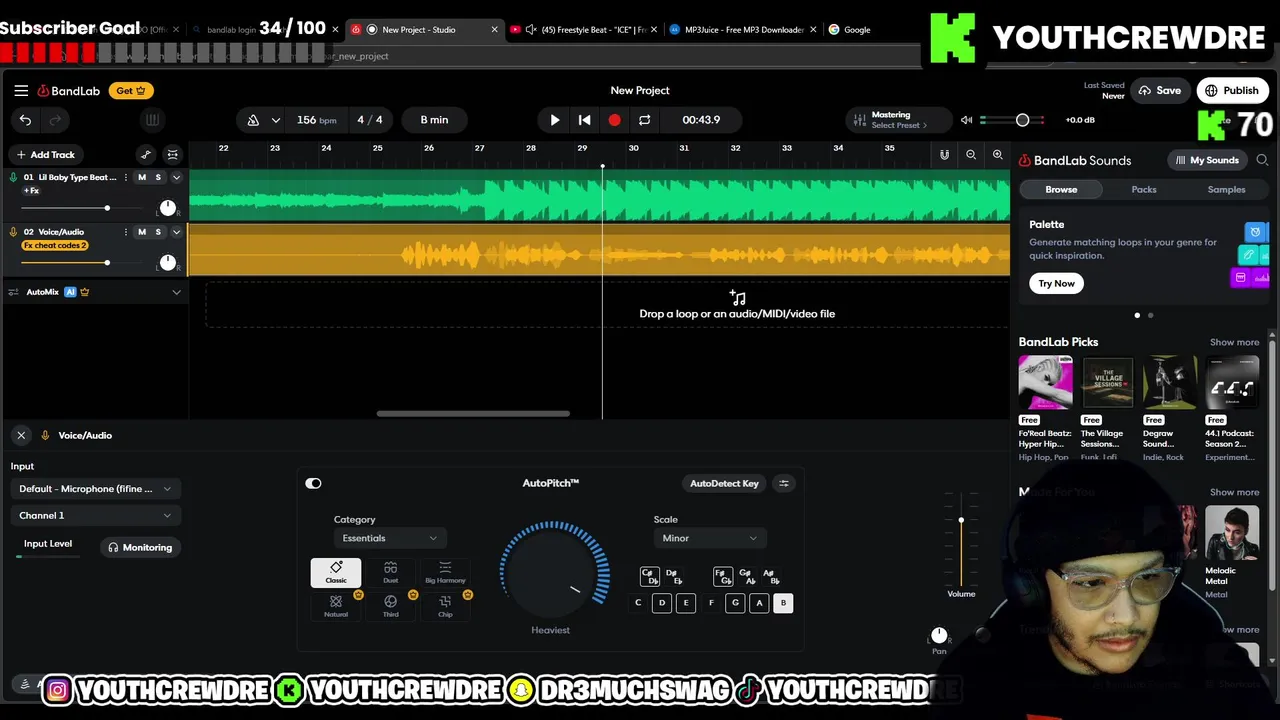Open the virtual piano keyboard icon
The height and width of the screenshot is (720, 1280).
point(152,120)
